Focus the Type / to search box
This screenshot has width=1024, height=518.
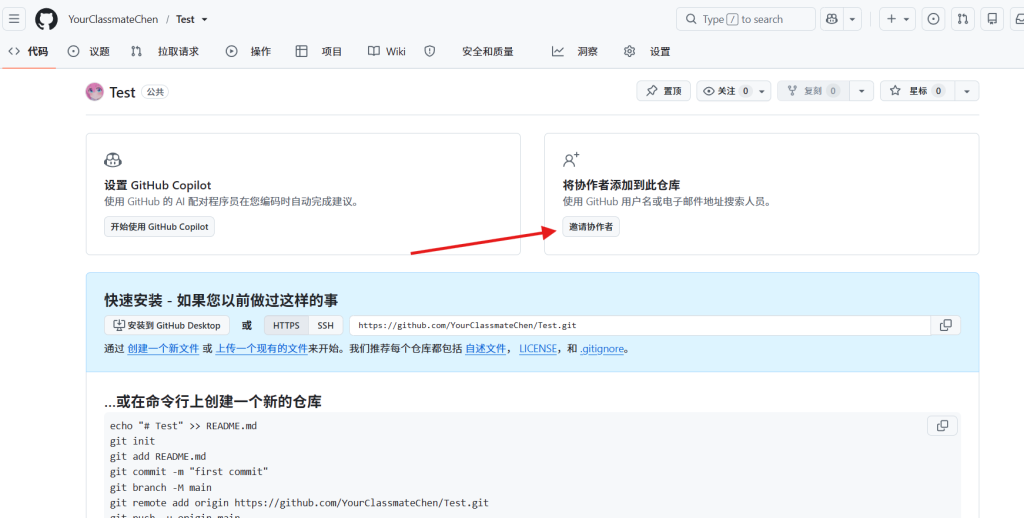pyautogui.click(x=746, y=19)
